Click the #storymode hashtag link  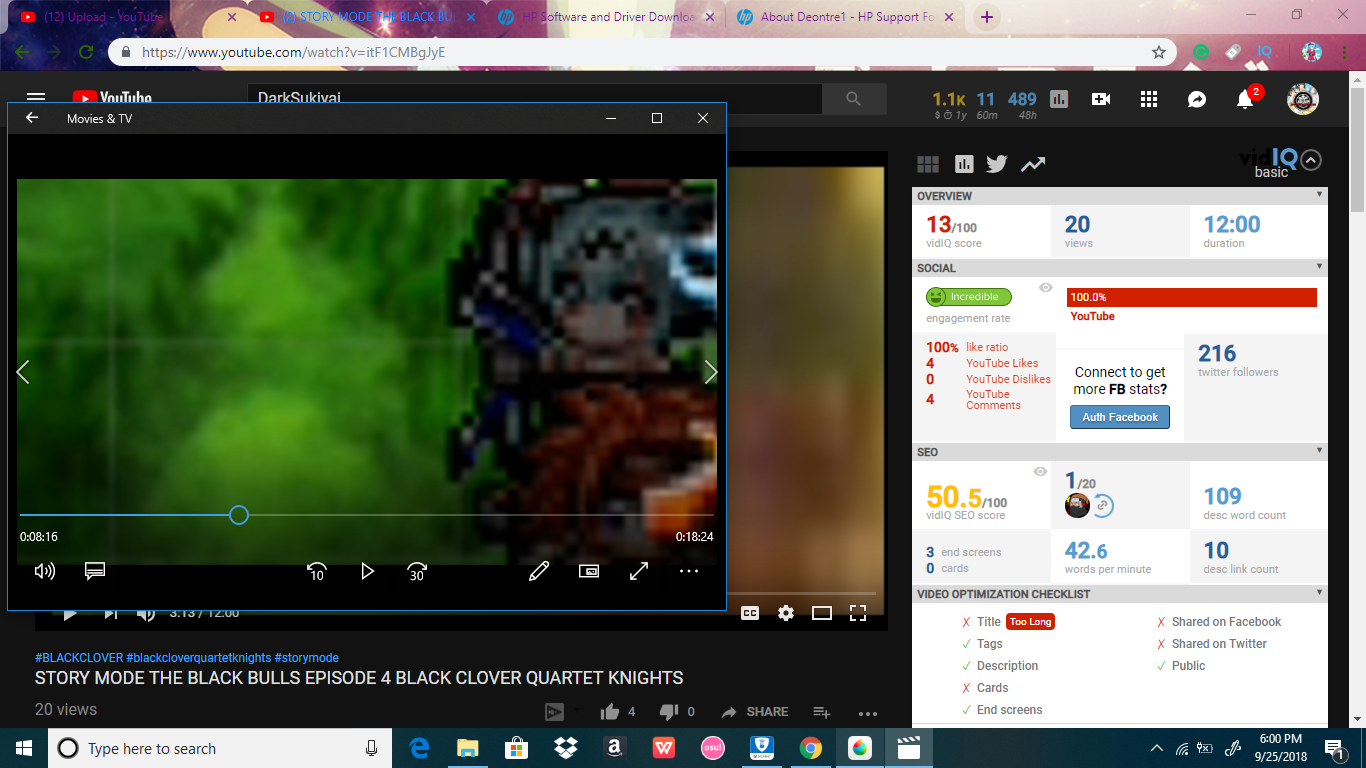click(307, 658)
